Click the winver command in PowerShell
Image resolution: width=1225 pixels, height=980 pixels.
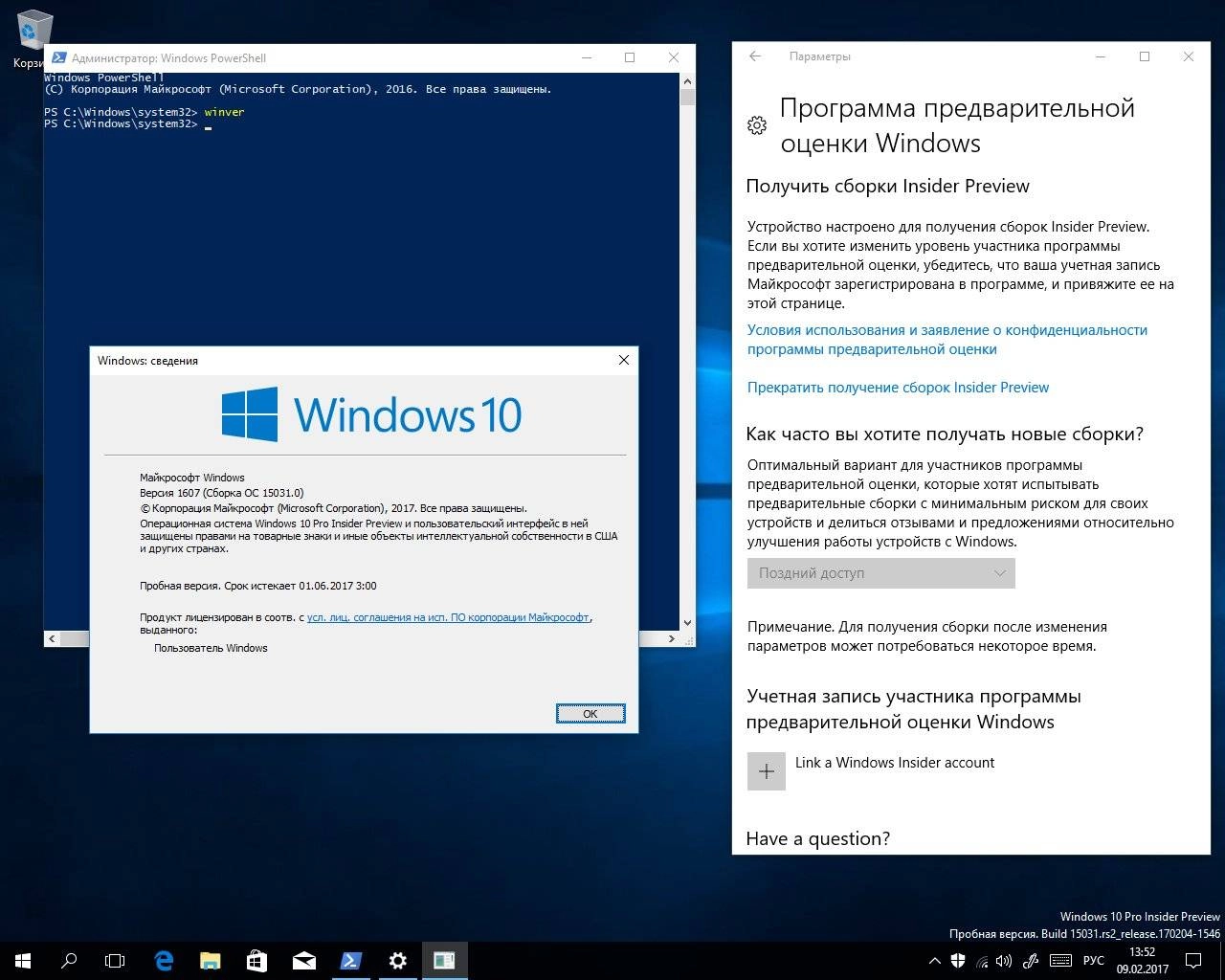224,112
